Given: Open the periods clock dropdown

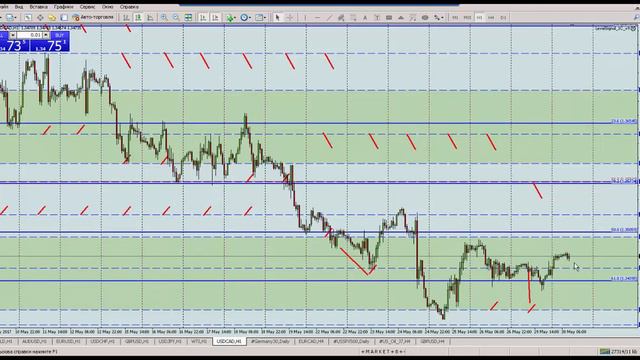Looking at the screenshot, I should pyautogui.click(x=245, y=18).
